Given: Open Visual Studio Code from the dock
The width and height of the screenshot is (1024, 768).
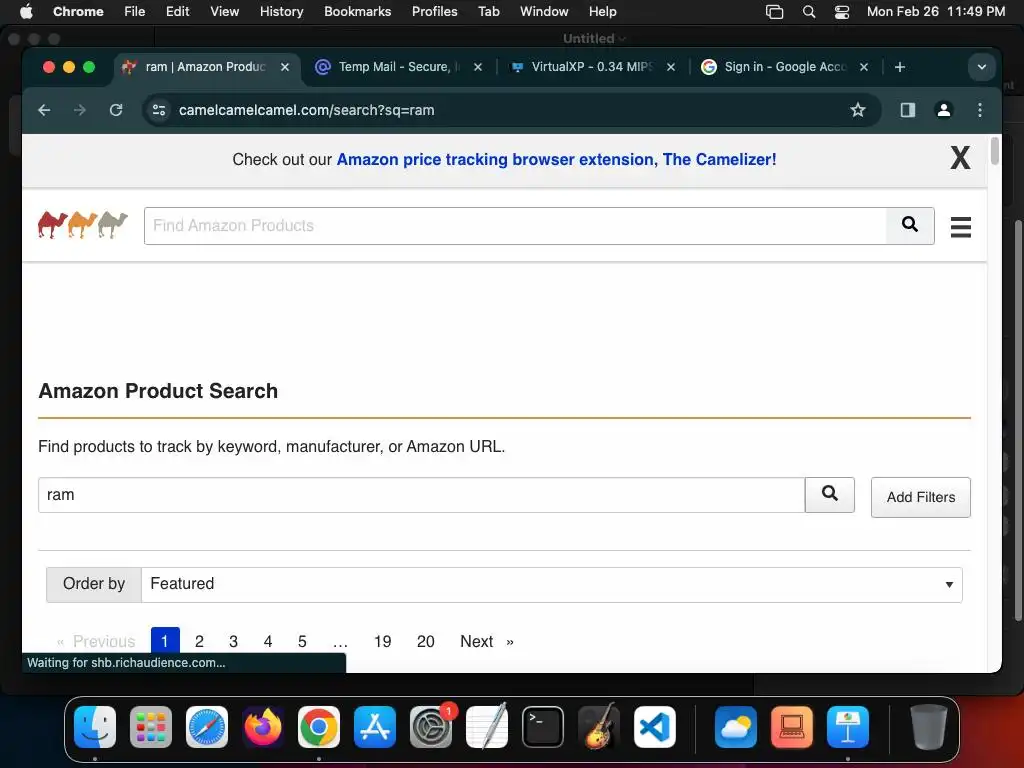Looking at the screenshot, I should coord(655,727).
